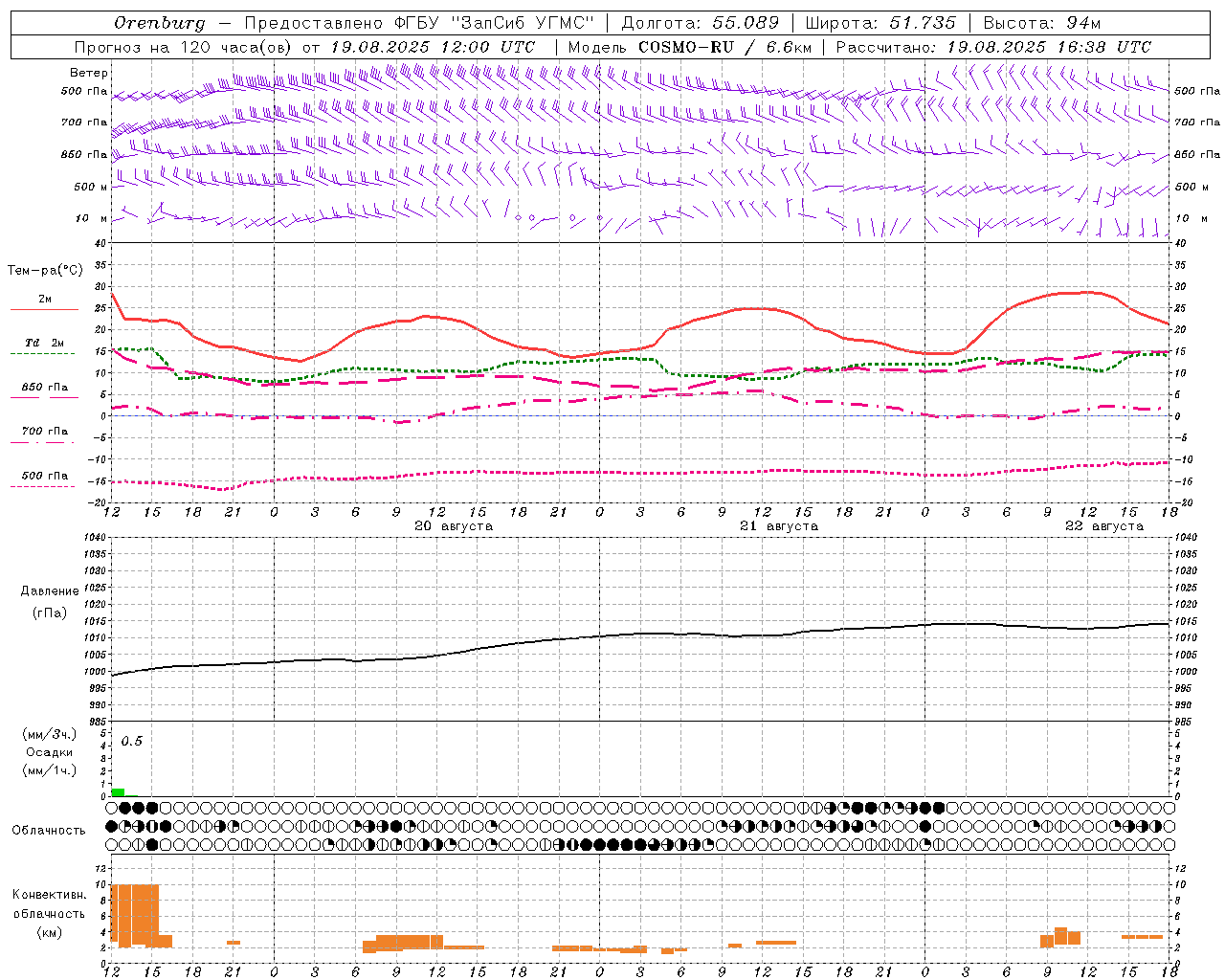Click the tallest orange convective cloud bar
This screenshot has width=1225, height=980.
tap(135, 916)
